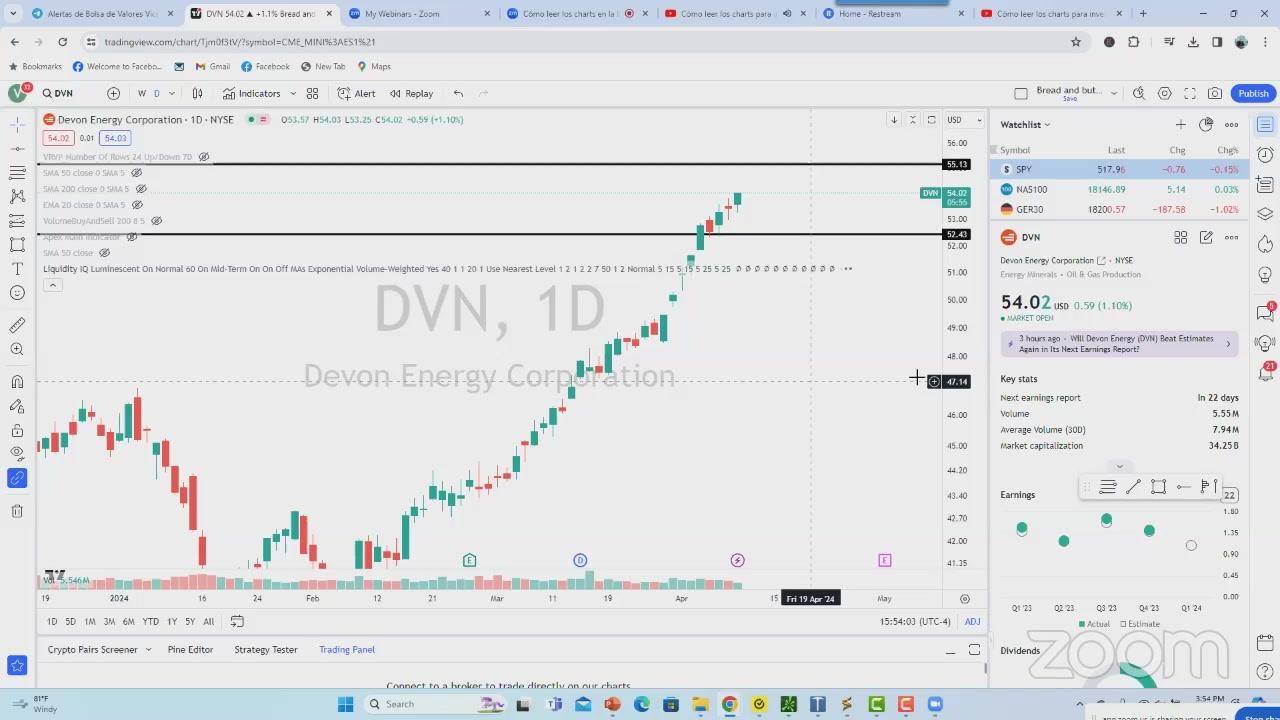Viewport: 1280px width, 720px height.
Task: Toggle hide all drawings eye icon
Action: click(17, 454)
